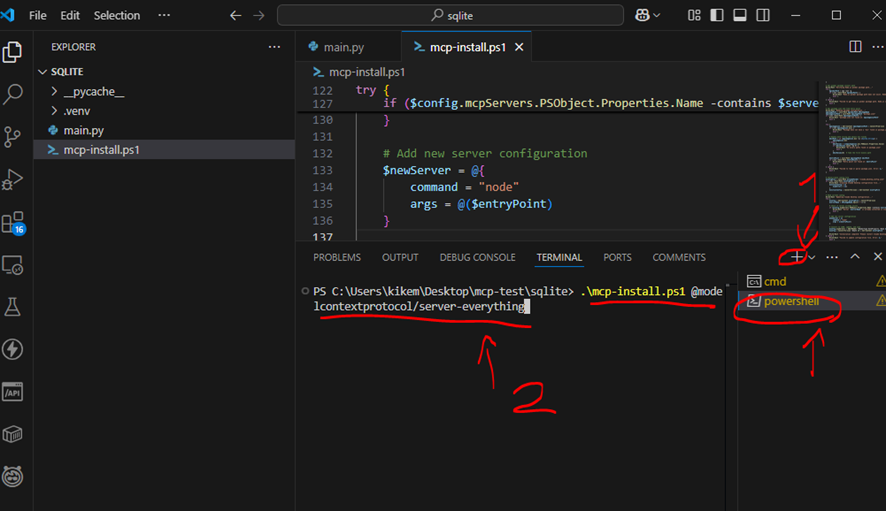Click the lightning bolt icon in activity bar
Viewport: 886px width, 511px height.
pos(14,349)
